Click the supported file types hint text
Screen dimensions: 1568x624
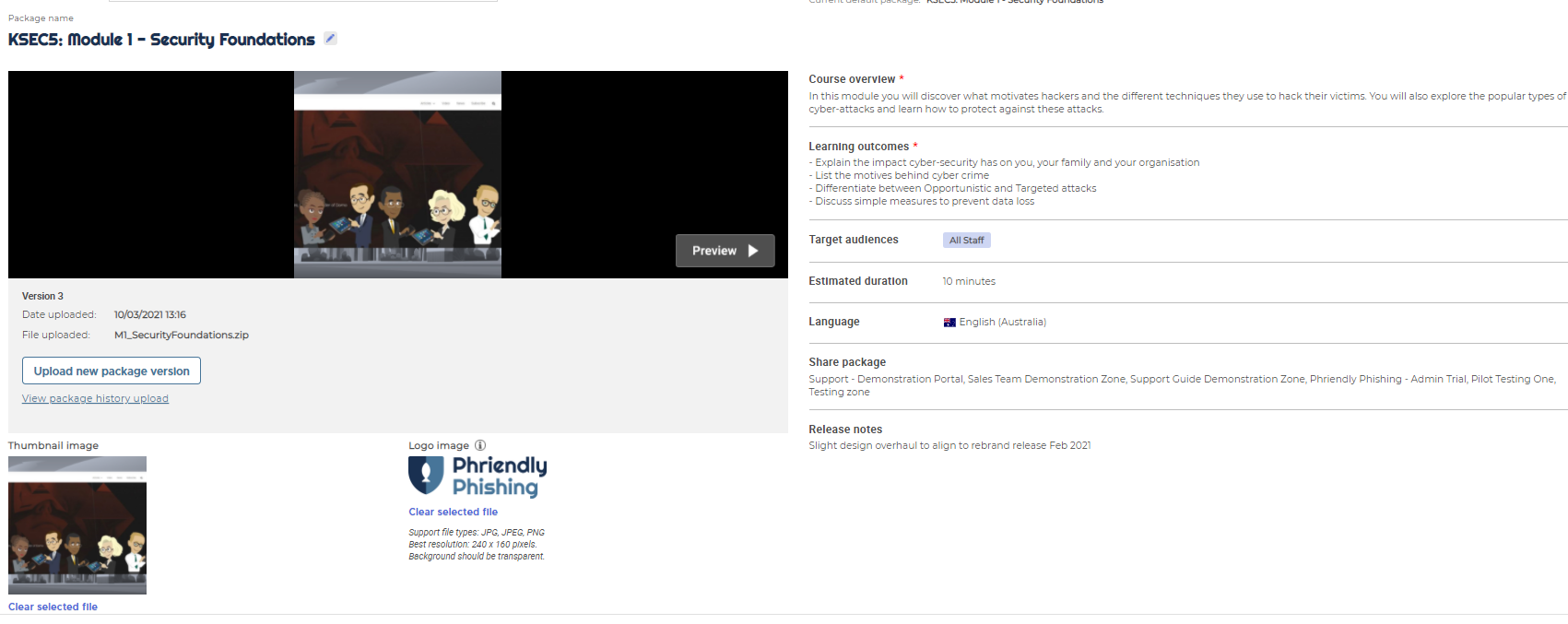(x=477, y=533)
